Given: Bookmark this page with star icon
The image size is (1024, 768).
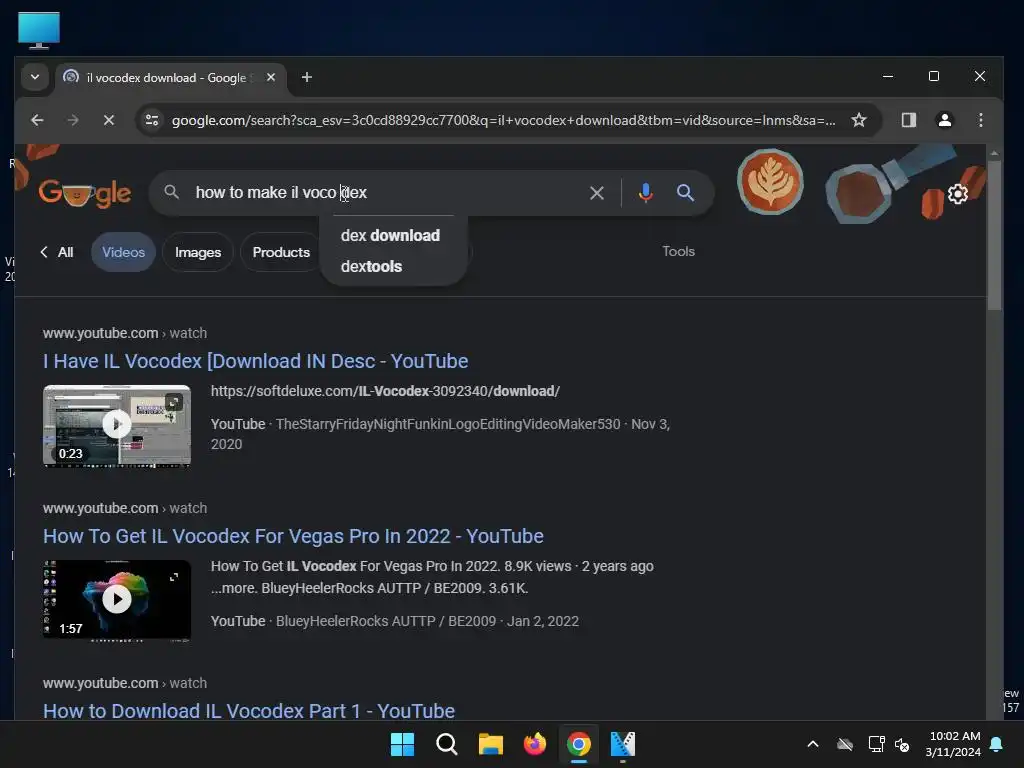Looking at the screenshot, I should coord(859,120).
